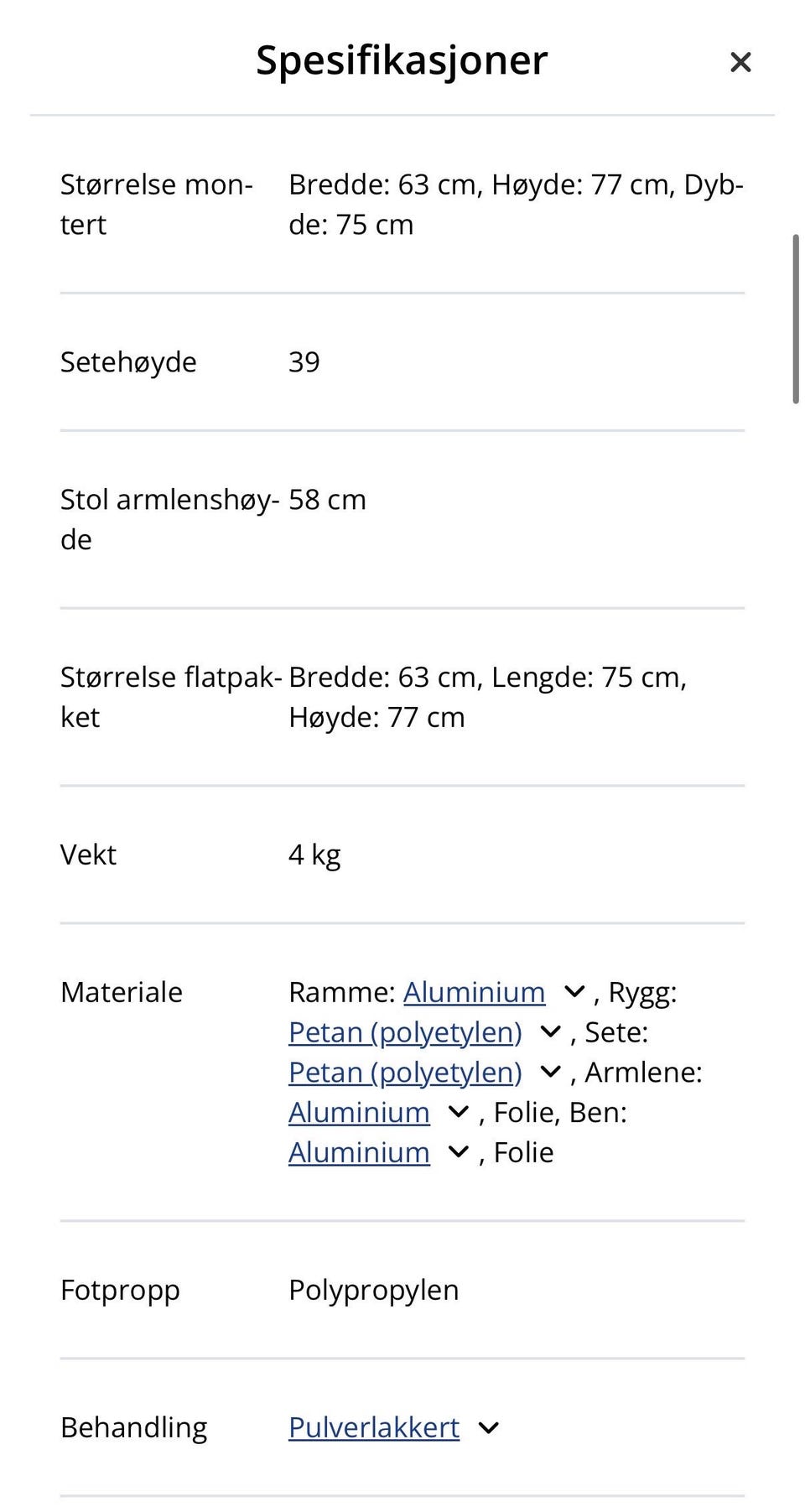Image resolution: width=805 pixels, height=1512 pixels.
Task: Click the Størrelse montert label
Action: tap(157, 205)
